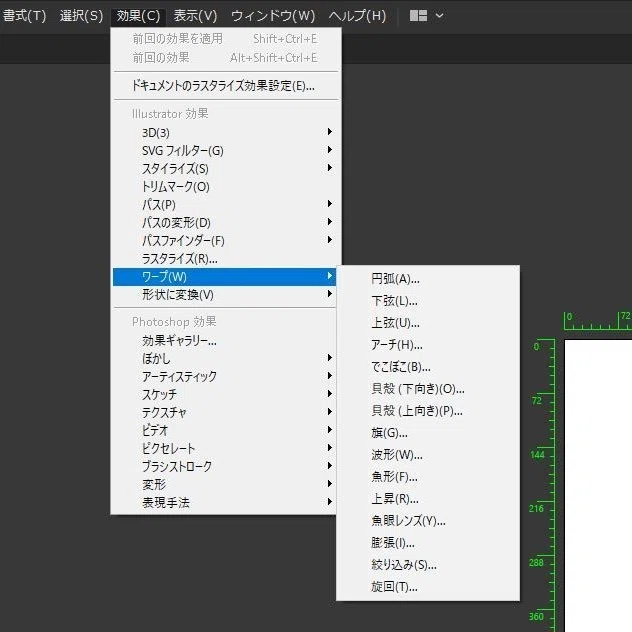
Task: Choose アーチ(H)... warp style
Action: tap(428, 345)
